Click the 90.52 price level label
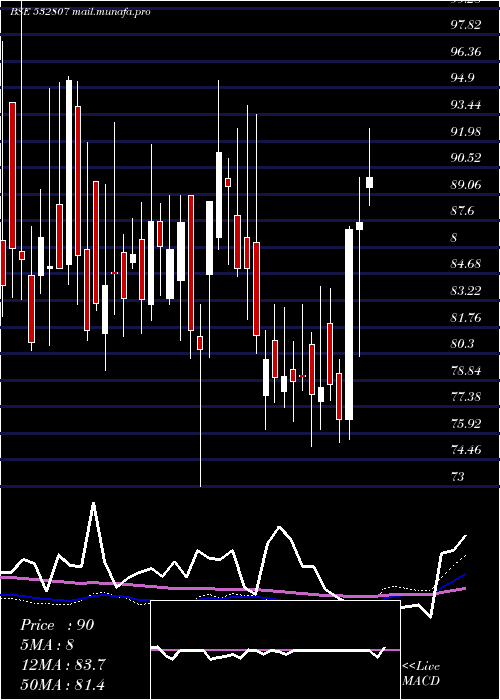500x700 pixels. 466,158
